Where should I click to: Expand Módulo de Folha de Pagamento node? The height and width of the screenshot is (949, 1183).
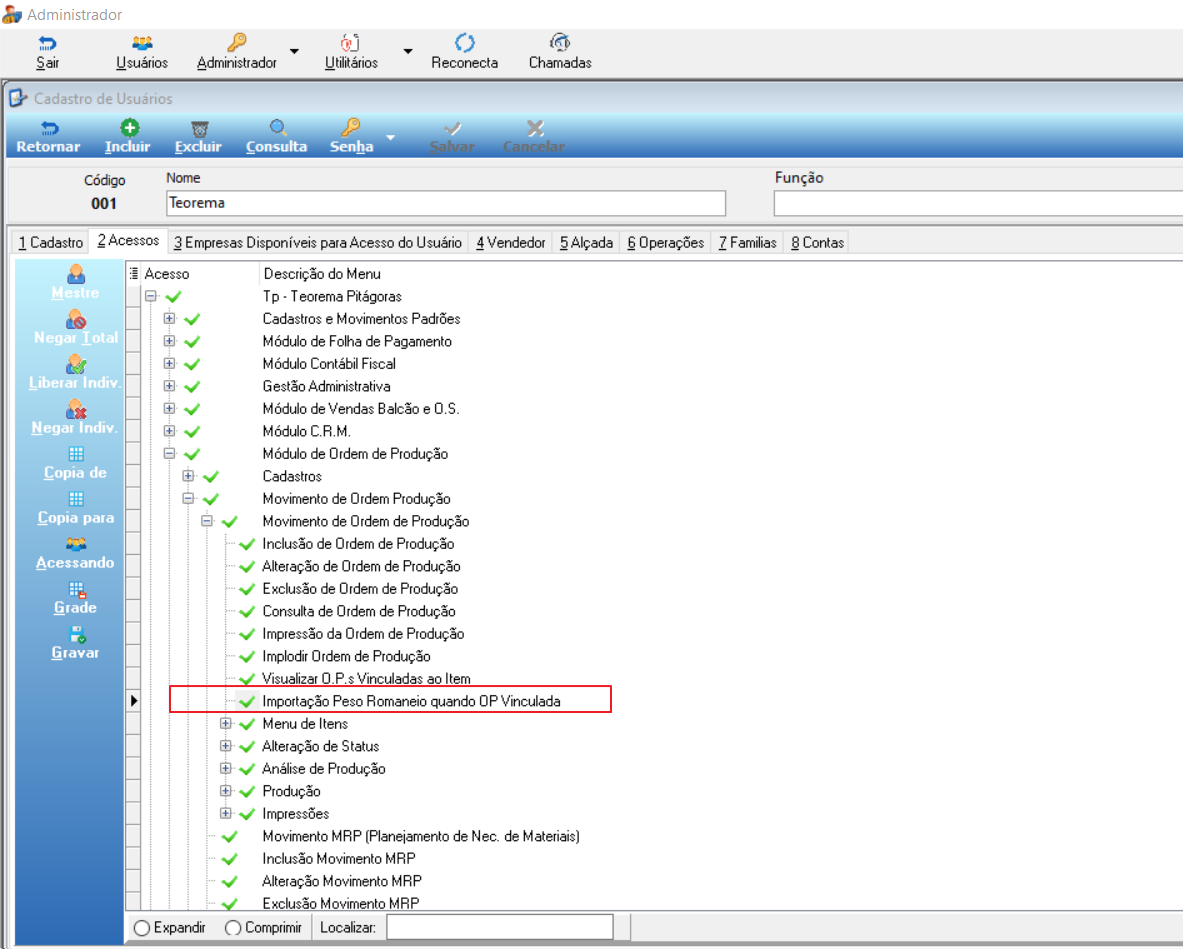169,341
